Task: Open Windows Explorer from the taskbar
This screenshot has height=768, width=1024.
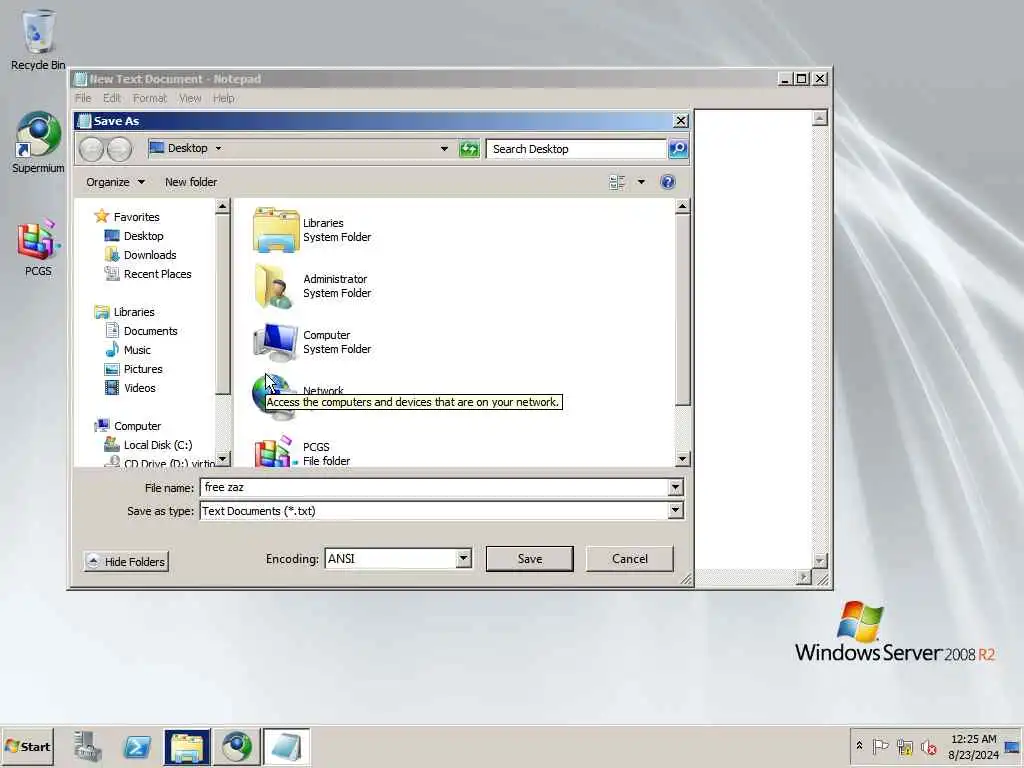Action: coord(187,746)
